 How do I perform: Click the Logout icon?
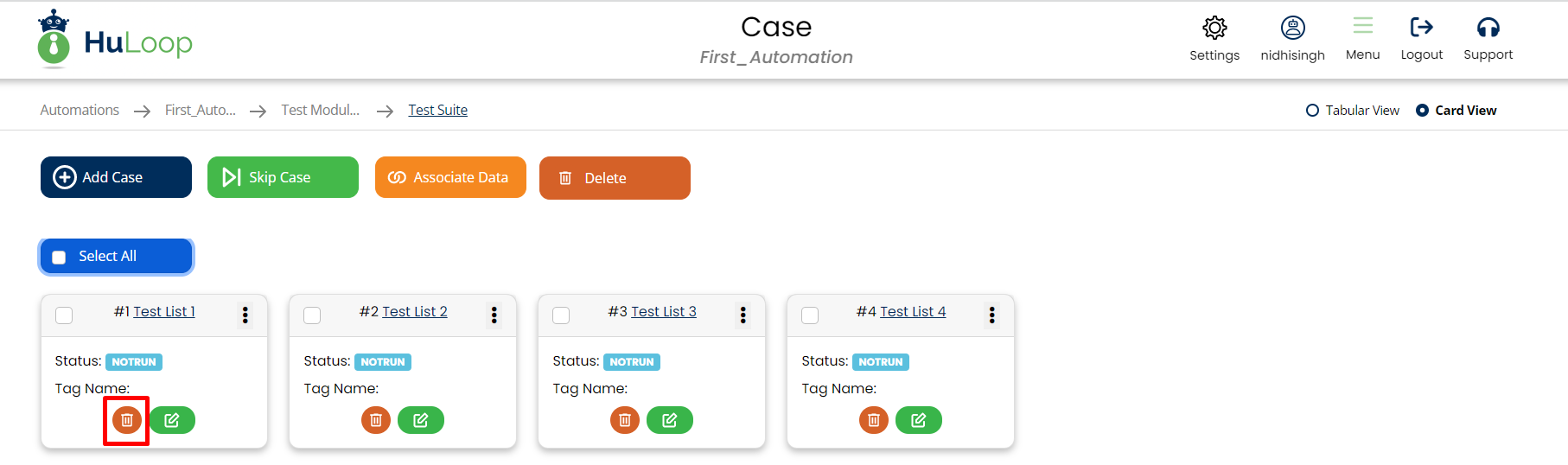(1421, 28)
